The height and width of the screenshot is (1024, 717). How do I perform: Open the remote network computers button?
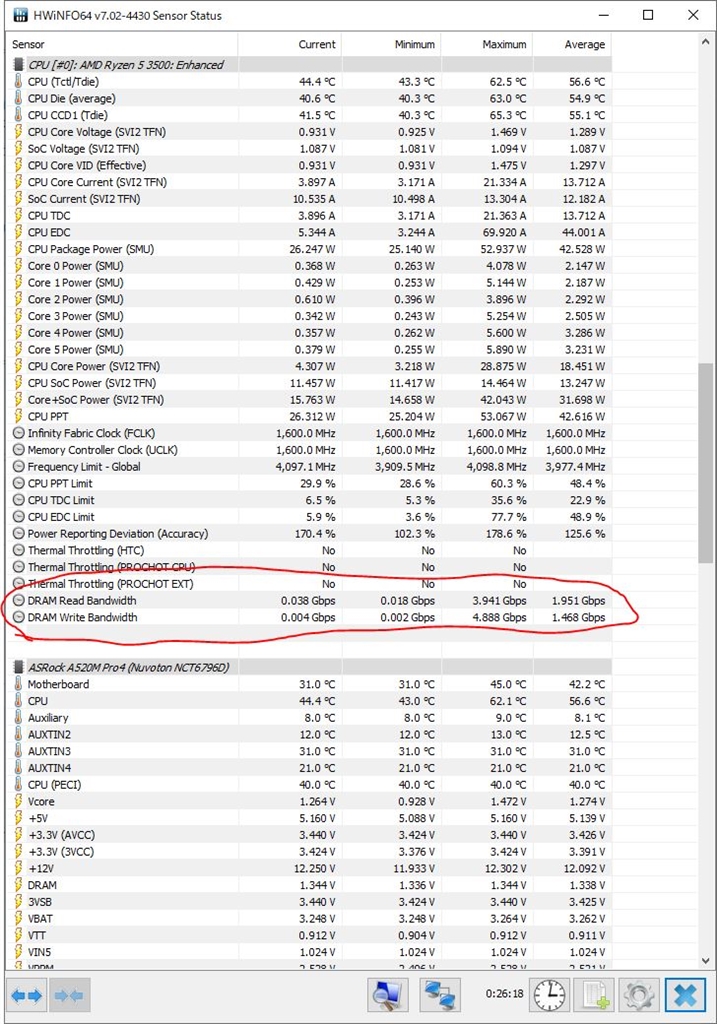pyautogui.click(x=440, y=995)
